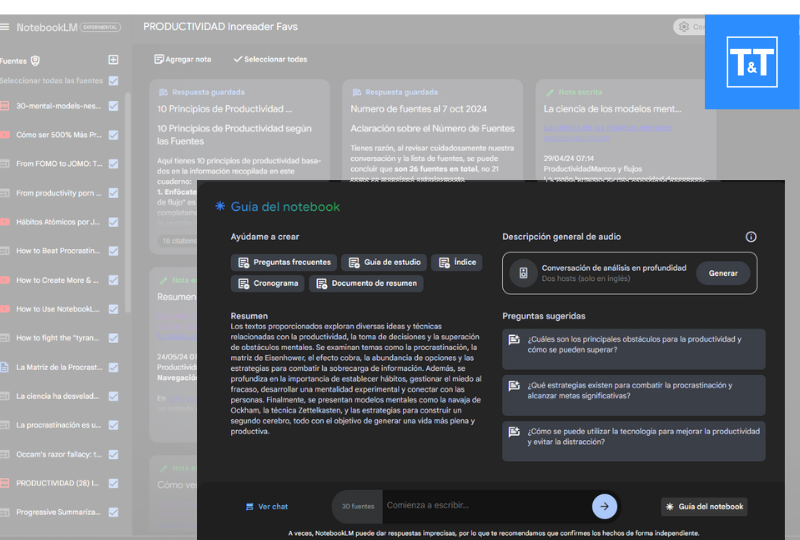
Task: Follow La ciencia de los modelos mentales link
Action: [x=608, y=128]
